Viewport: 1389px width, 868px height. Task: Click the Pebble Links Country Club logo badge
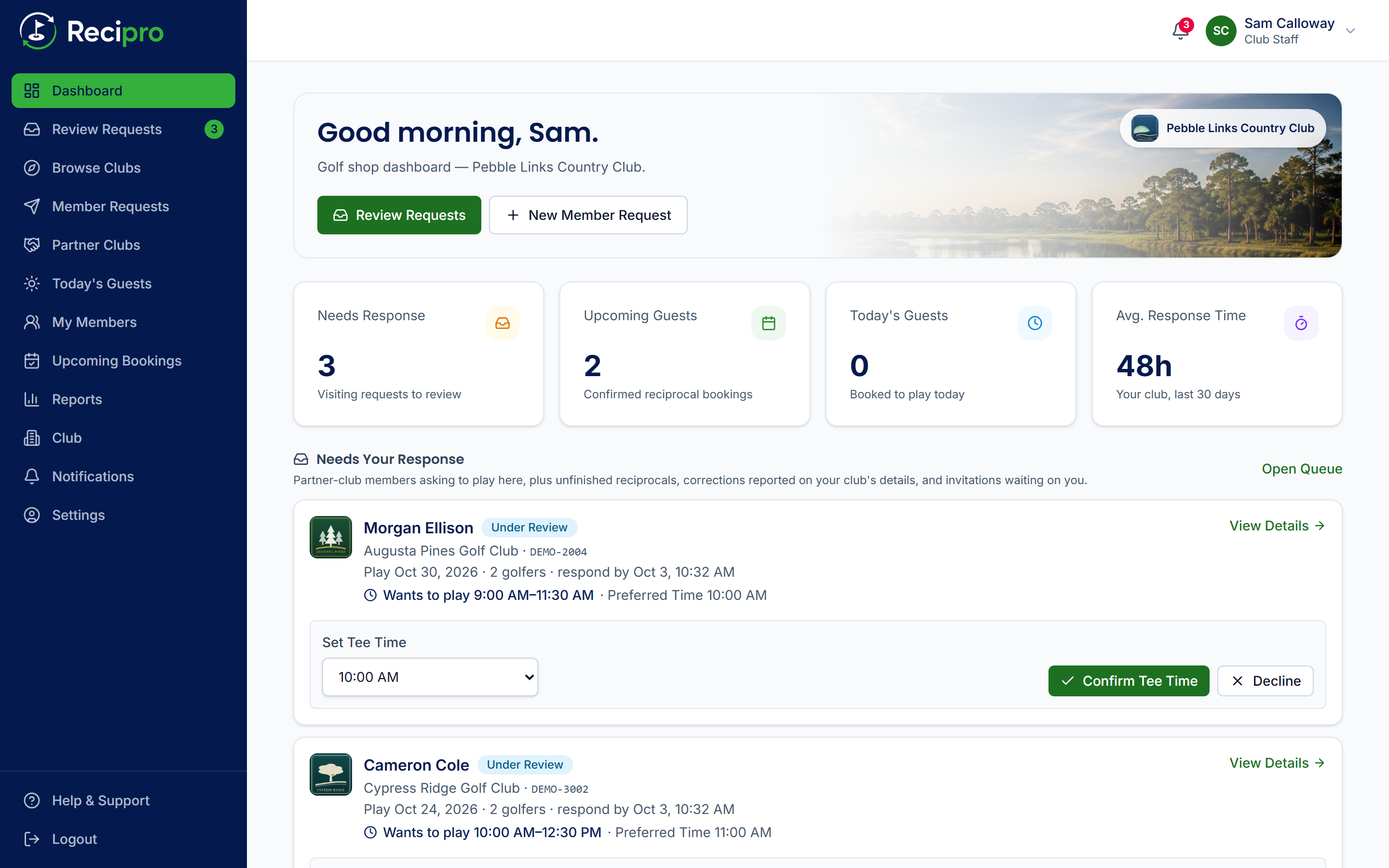click(1144, 128)
